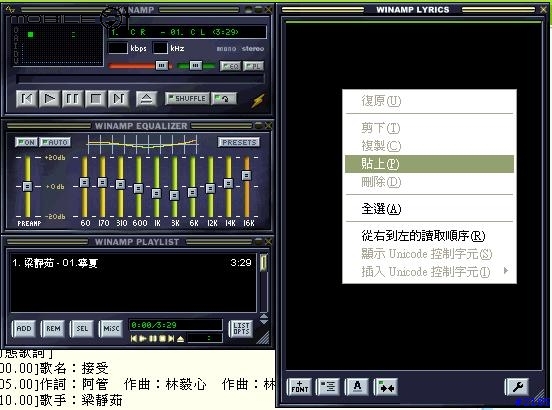Open file with the Eject button

point(146,99)
